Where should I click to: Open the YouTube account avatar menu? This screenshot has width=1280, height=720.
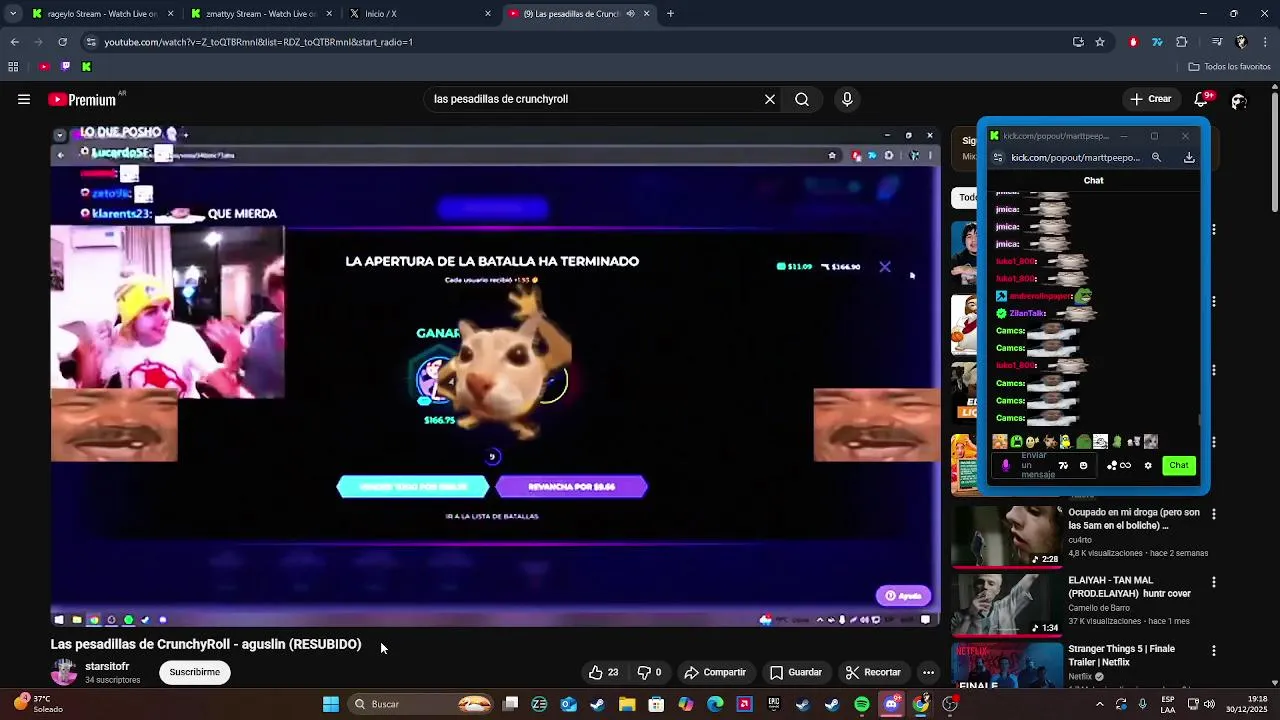[x=1239, y=100]
